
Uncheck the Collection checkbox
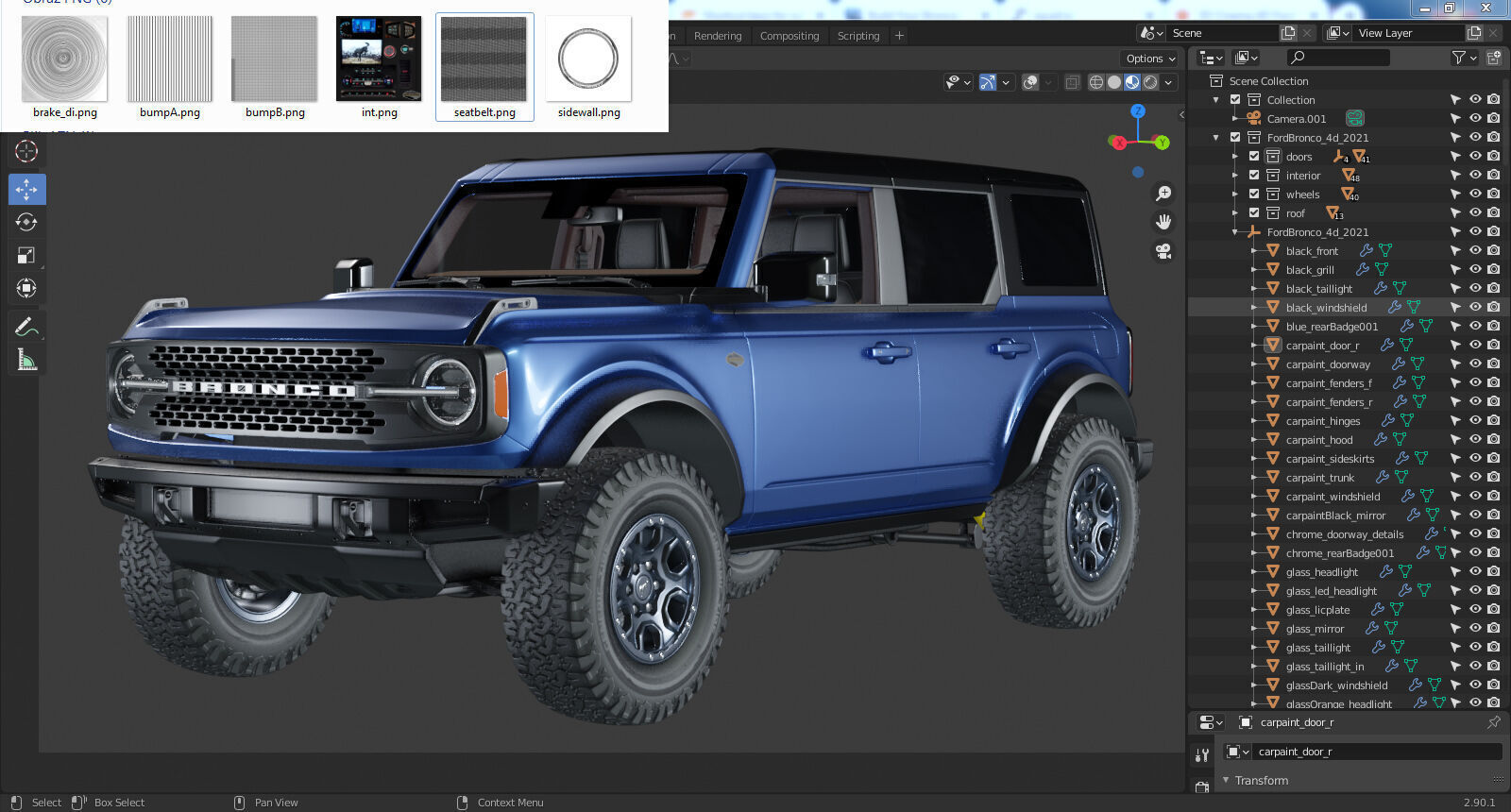pos(1235,100)
